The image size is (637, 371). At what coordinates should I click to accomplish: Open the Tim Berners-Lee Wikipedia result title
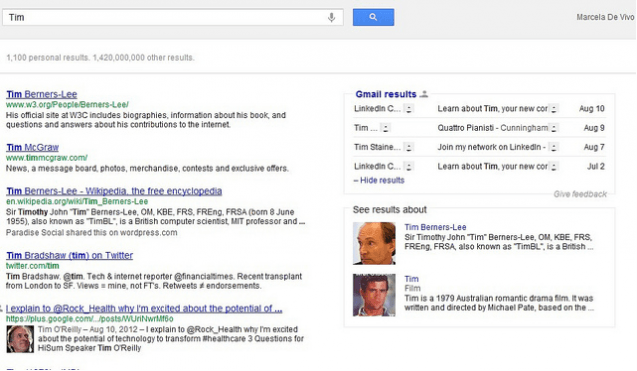[x=114, y=191]
